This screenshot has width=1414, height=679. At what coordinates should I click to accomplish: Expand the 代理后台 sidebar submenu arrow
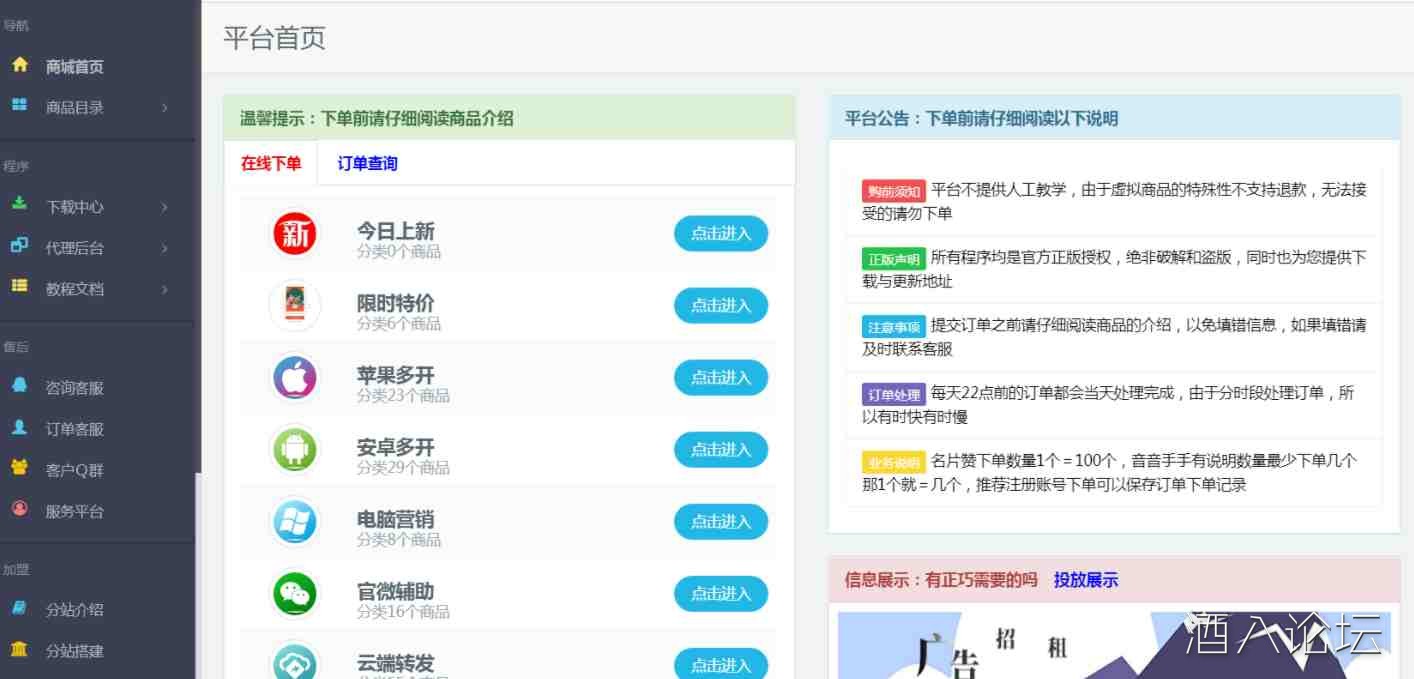[165, 248]
